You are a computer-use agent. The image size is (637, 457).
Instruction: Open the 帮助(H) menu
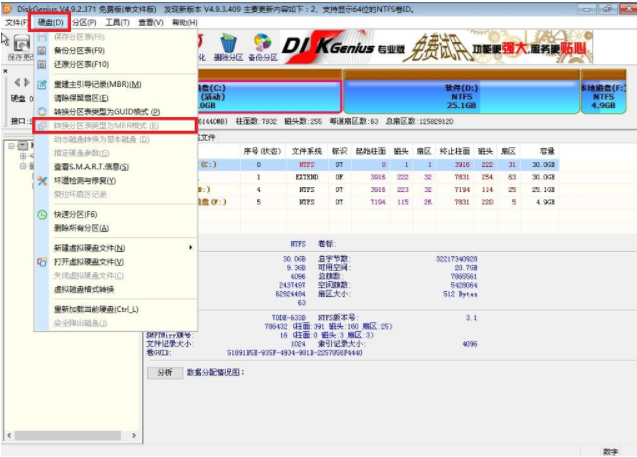tap(184, 22)
